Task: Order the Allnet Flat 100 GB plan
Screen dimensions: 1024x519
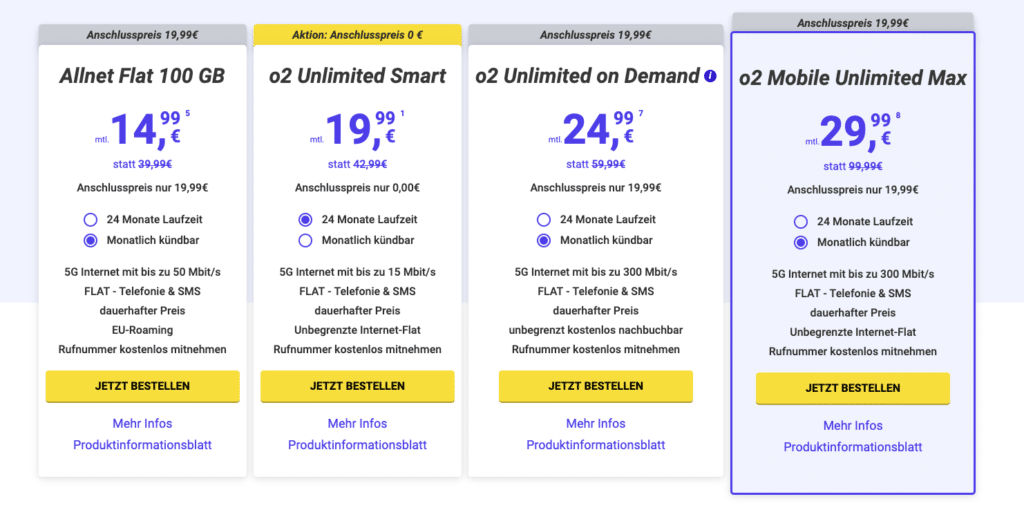Action: pyautogui.click(x=142, y=386)
